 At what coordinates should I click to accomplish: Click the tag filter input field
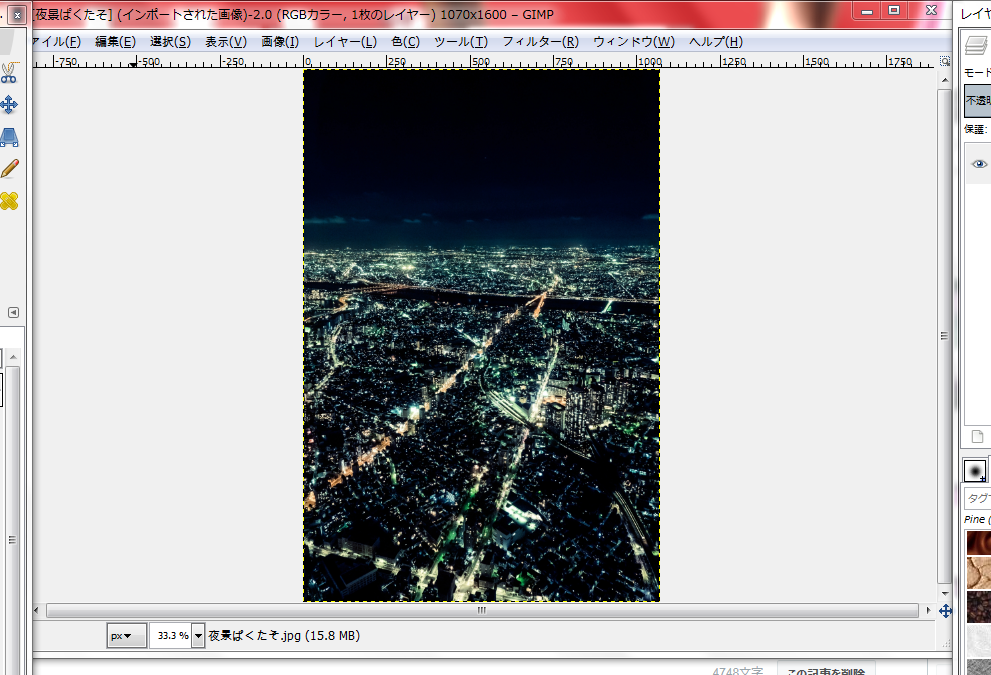pos(978,498)
